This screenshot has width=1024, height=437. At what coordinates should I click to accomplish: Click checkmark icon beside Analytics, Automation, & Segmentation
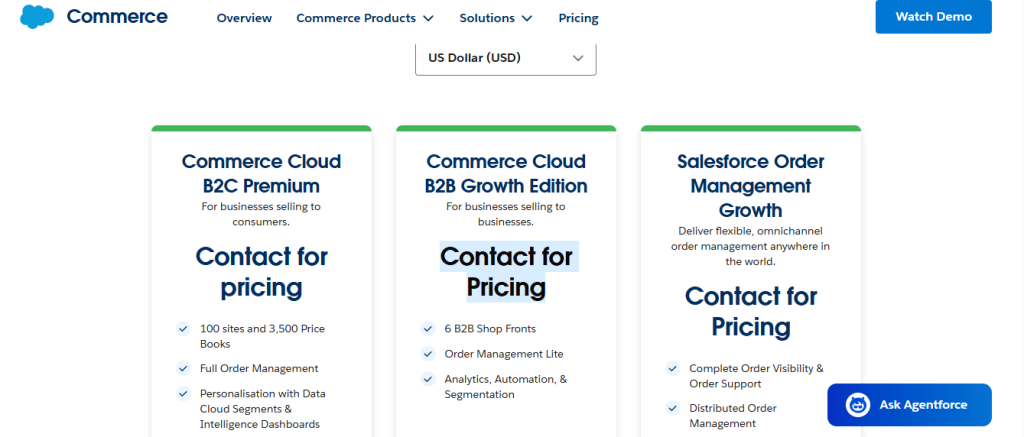pyautogui.click(x=428, y=379)
